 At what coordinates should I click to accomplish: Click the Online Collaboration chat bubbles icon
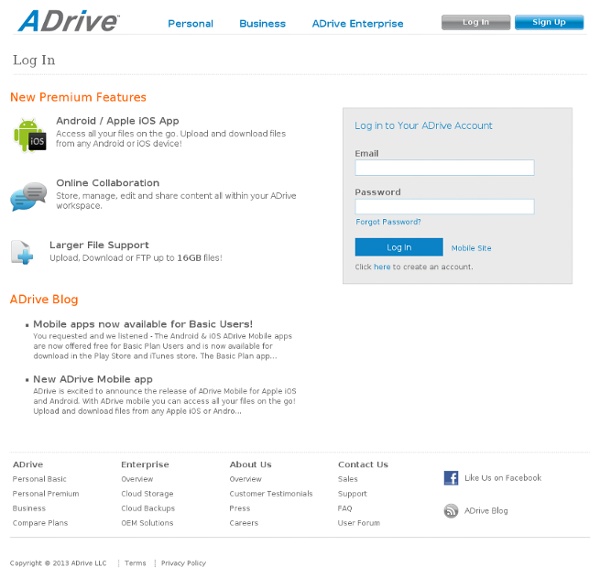[29, 196]
